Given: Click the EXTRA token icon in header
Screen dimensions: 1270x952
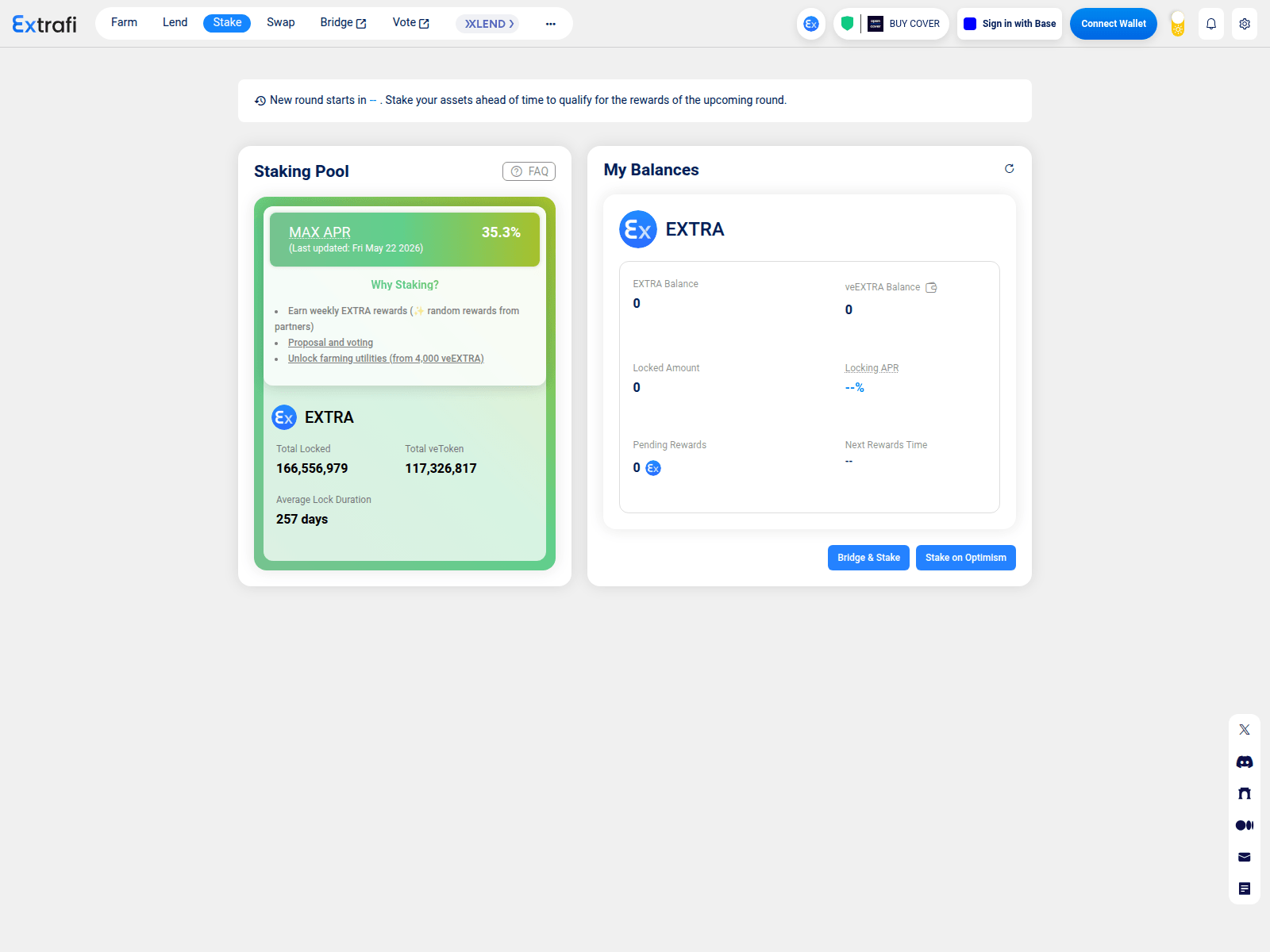Looking at the screenshot, I should coord(811,24).
